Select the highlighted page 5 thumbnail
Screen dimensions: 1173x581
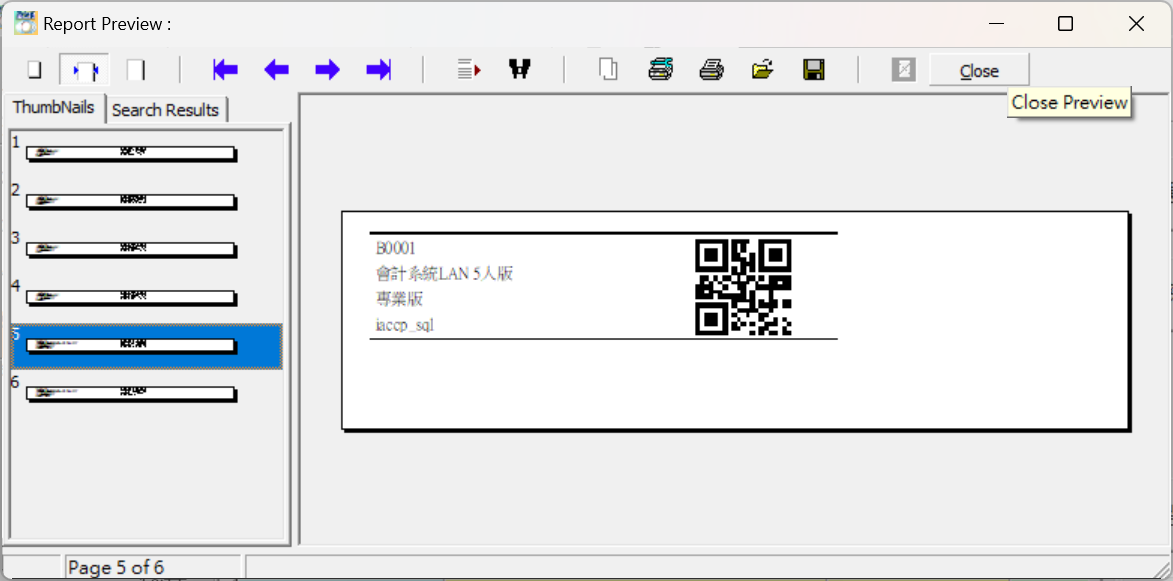click(147, 345)
